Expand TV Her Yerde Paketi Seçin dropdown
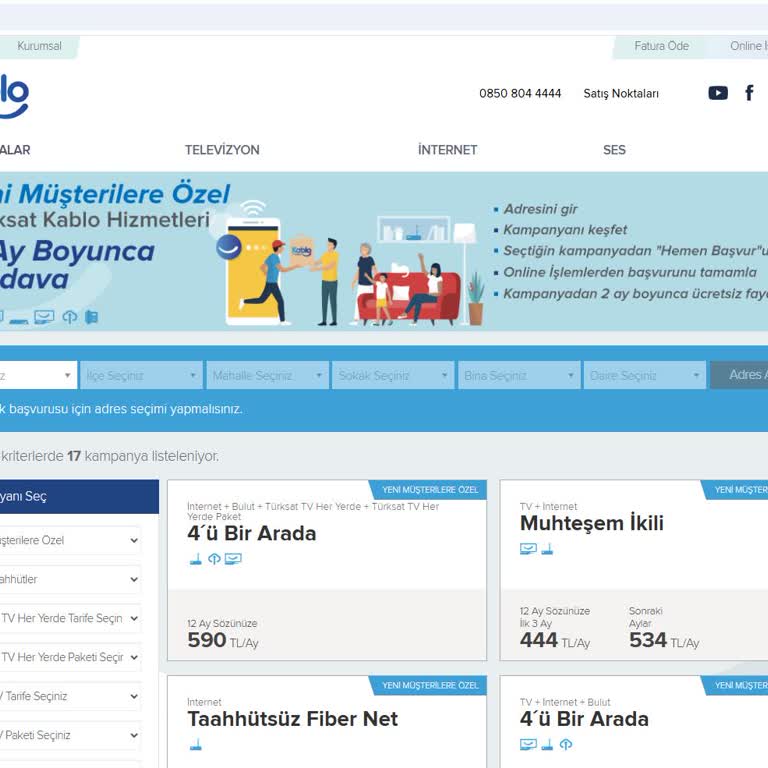The height and width of the screenshot is (768, 768). click(x=70, y=657)
